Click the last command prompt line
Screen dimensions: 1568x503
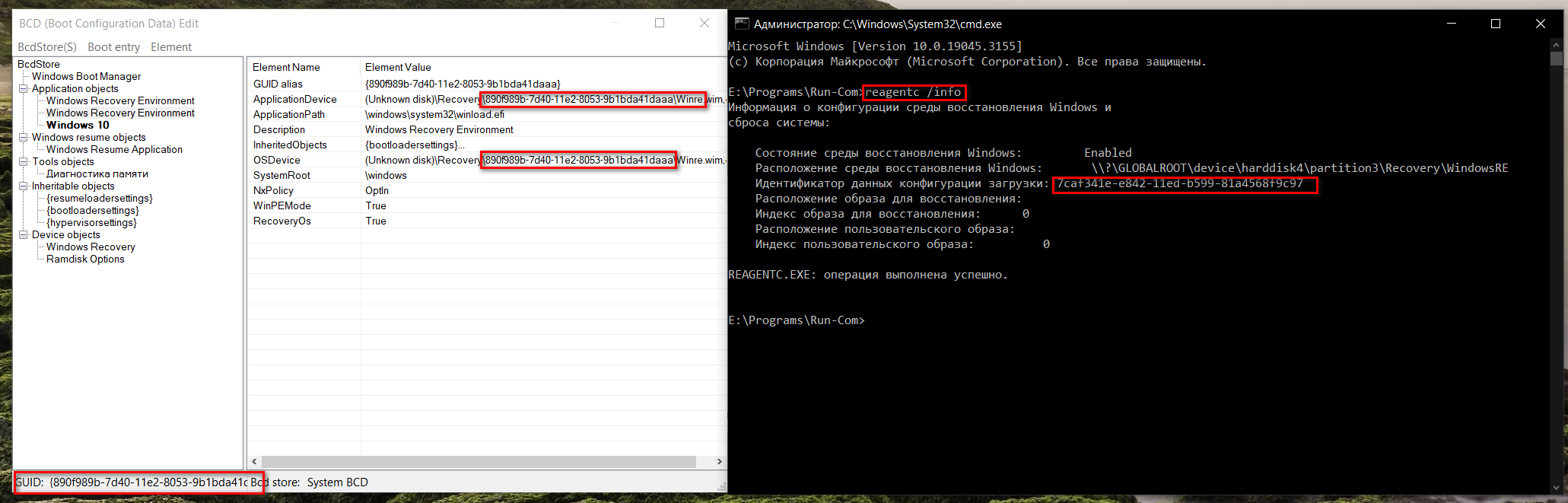coord(797,320)
